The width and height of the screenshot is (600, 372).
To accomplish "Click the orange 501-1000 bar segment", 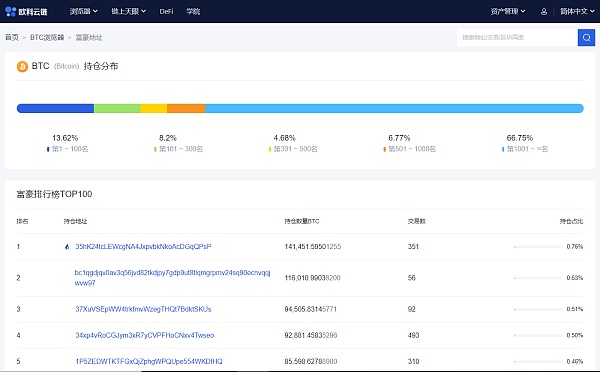I will click(186, 108).
